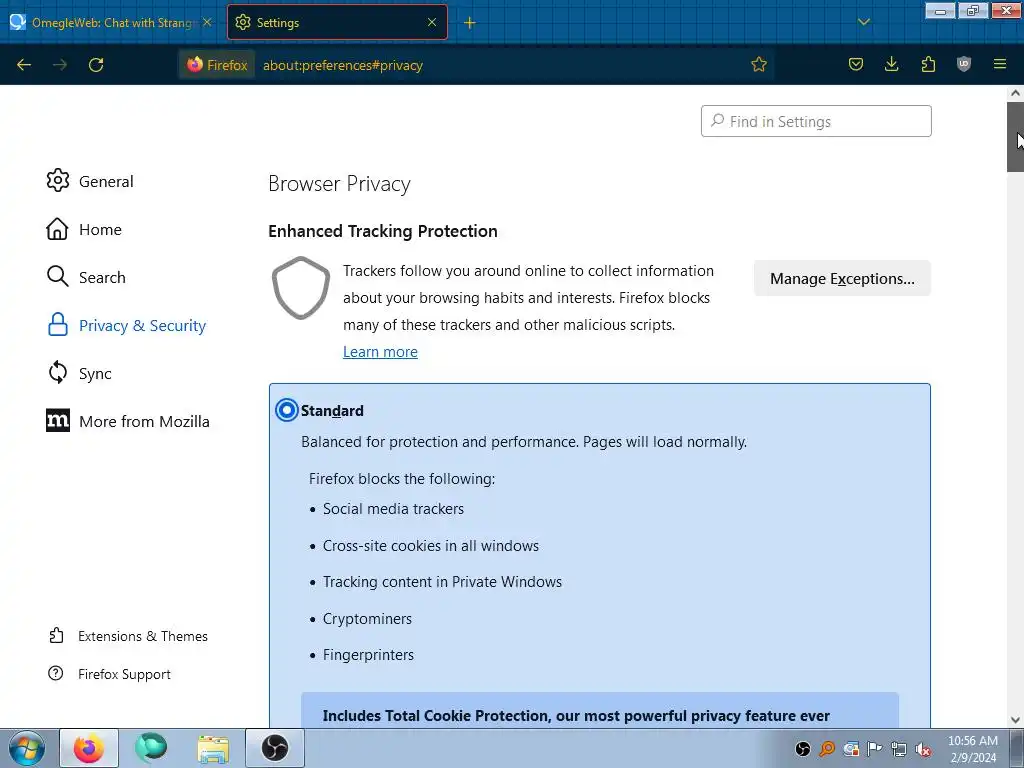The height and width of the screenshot is (768, 1024).
Task: Open OBS Studio from the taskbar
Action: click(x=275, y=748)
